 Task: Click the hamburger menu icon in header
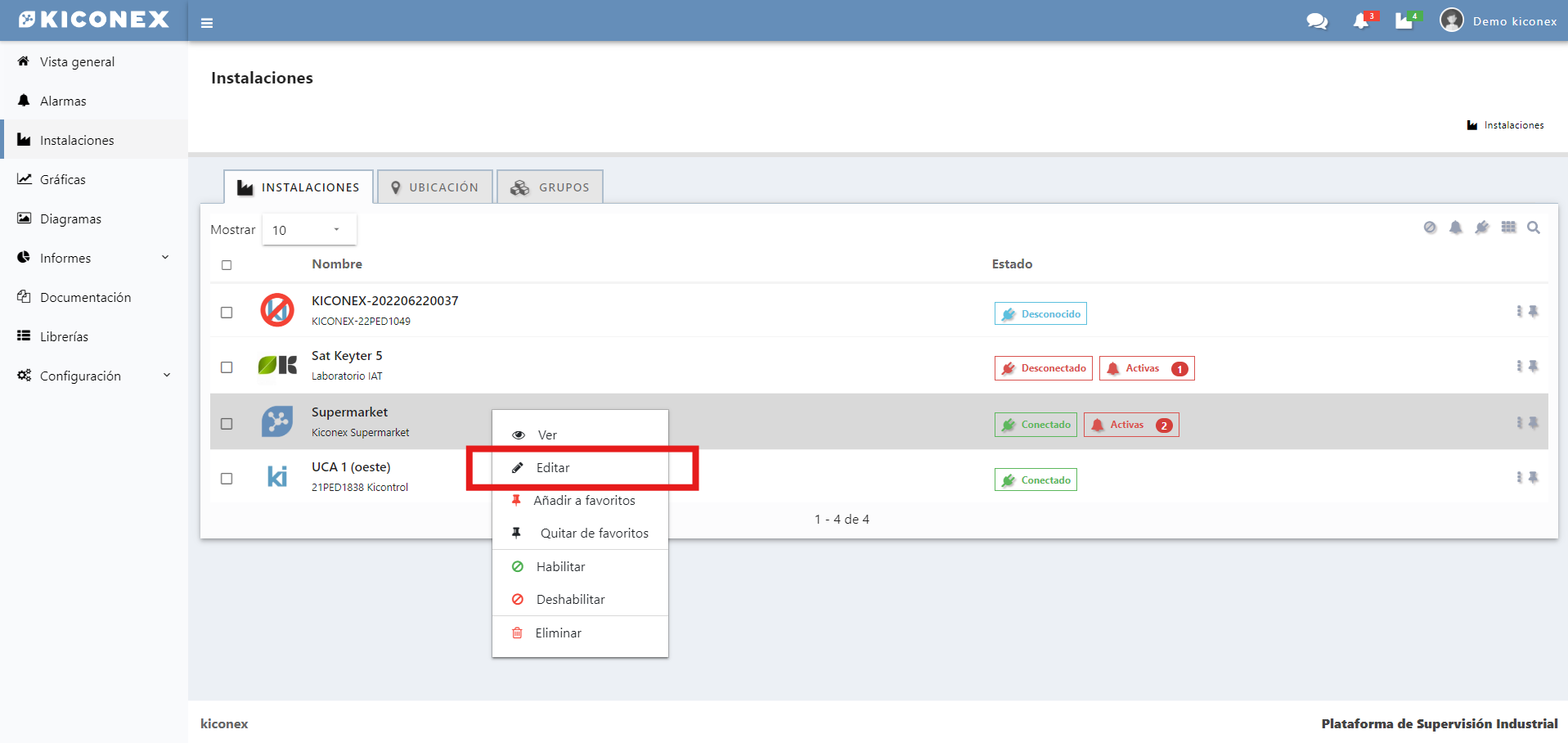coord(207,23)
